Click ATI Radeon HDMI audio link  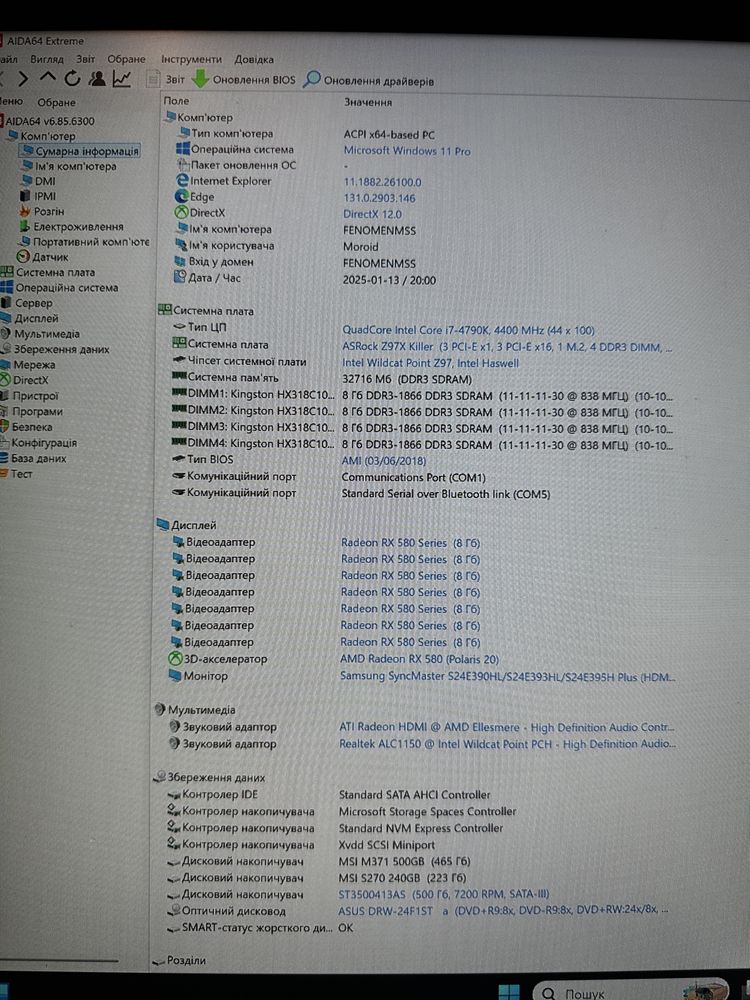[x=506, y=727]
